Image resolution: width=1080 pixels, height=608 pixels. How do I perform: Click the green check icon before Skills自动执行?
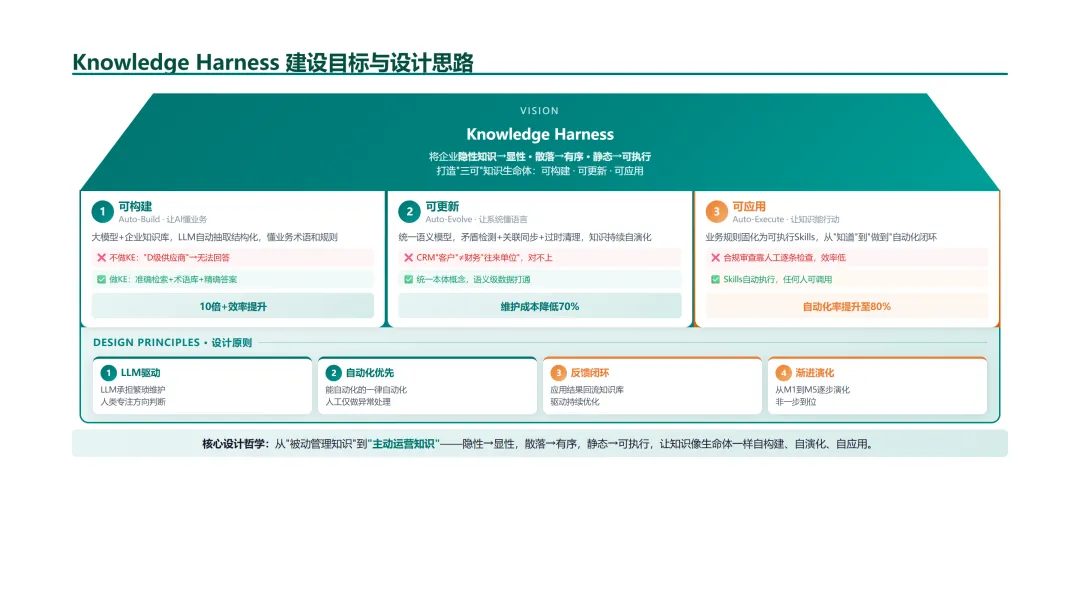click(715, 280)
